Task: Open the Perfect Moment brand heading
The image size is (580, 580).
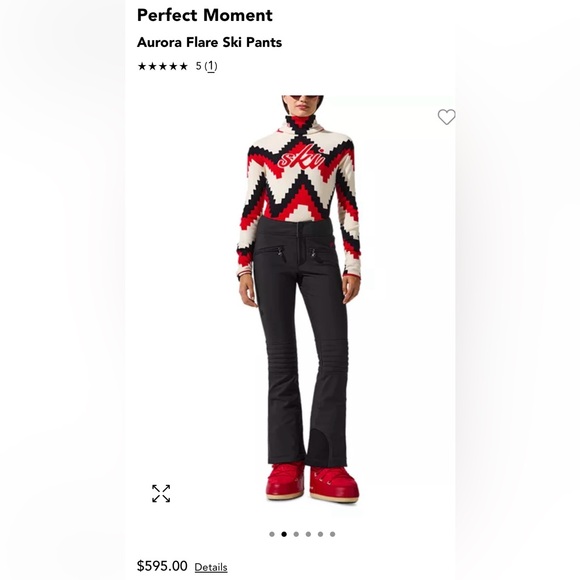Action: coord(205,16)
